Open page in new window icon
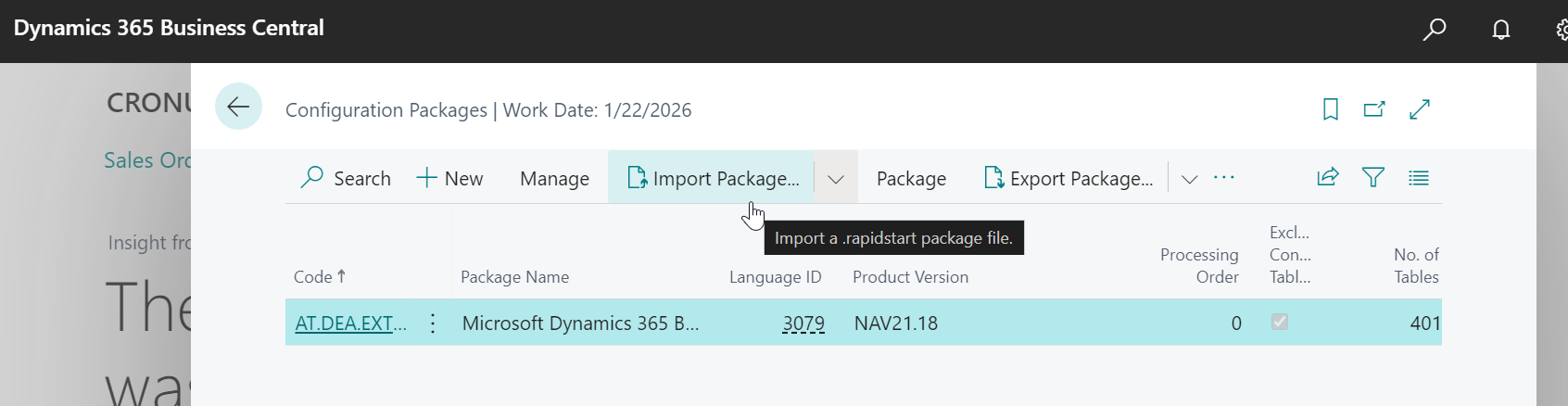The width and height of the screenshot is (1568, 406). click(x=1374, y=109)
